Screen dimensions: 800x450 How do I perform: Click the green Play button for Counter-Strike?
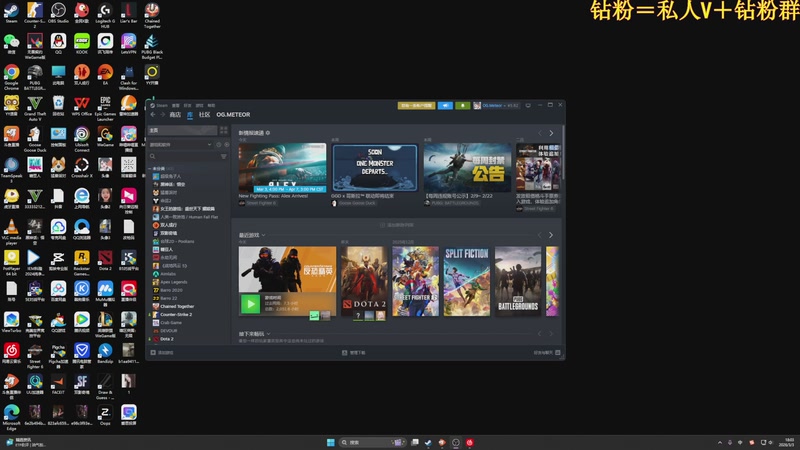point(251,305)
